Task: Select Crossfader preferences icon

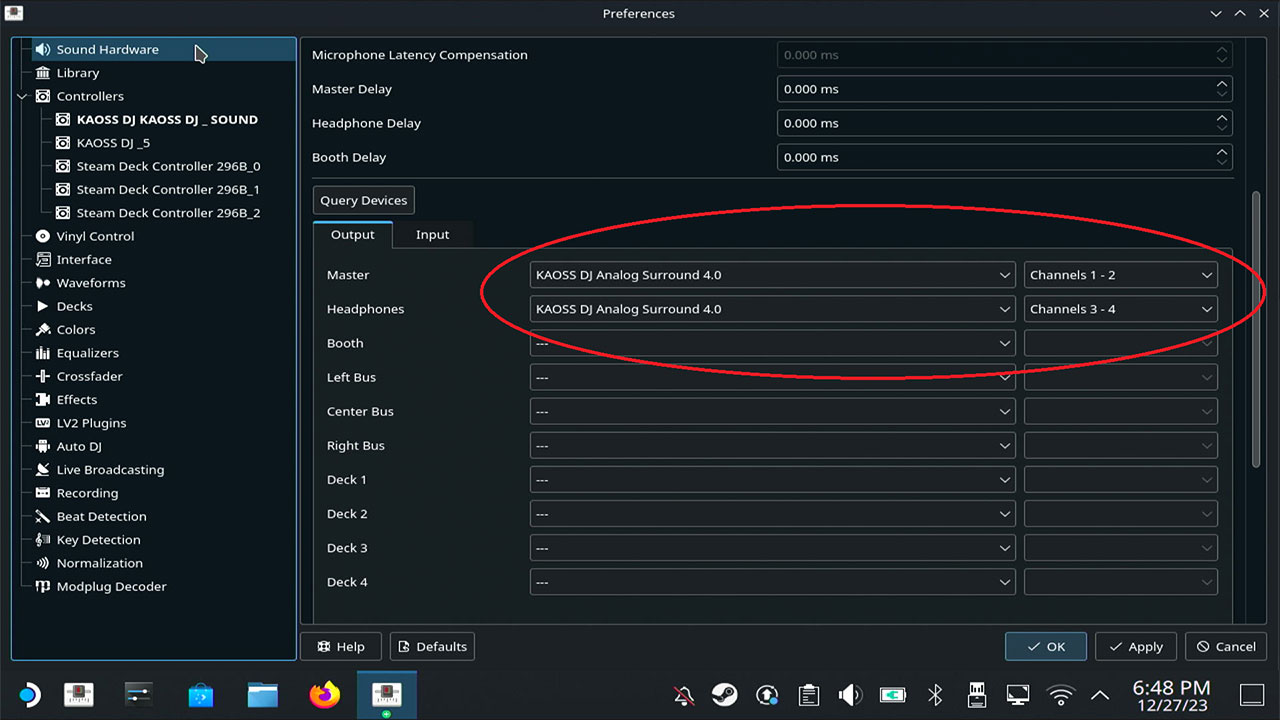Action: (x=42, y=376)
